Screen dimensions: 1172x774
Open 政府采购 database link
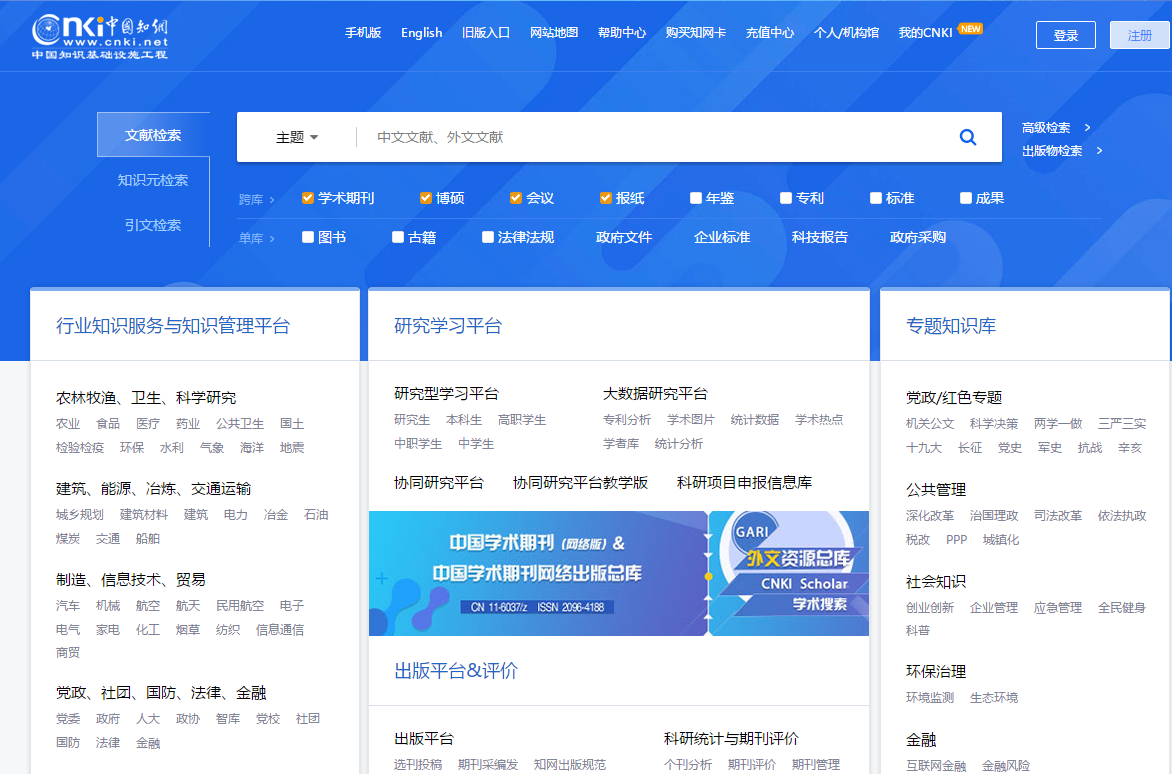pyautogui.click(x=918, y=237)
